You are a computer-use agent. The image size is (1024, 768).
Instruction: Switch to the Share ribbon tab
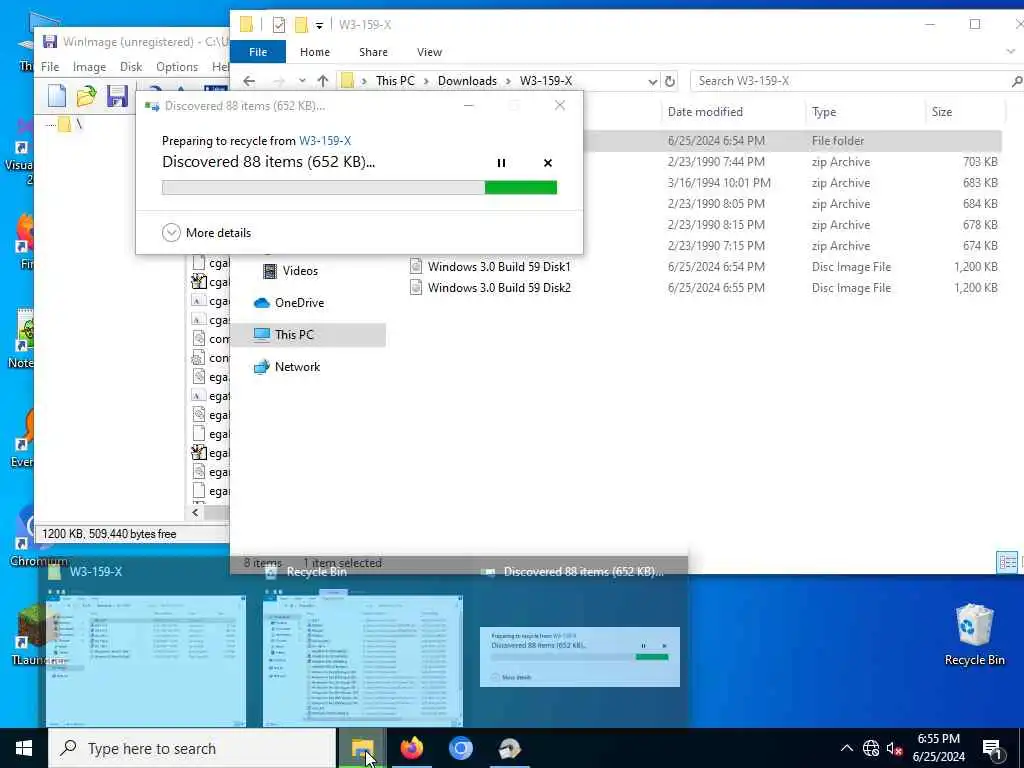[374, 52]
